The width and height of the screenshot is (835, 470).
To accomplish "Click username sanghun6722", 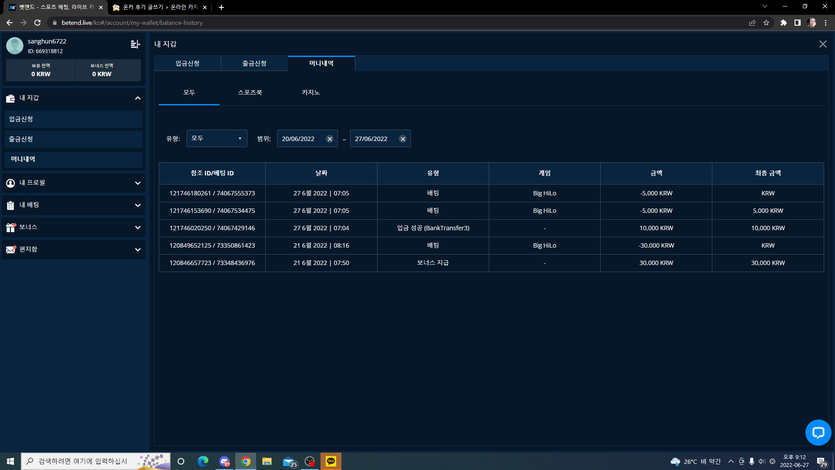I will [47, 42].
